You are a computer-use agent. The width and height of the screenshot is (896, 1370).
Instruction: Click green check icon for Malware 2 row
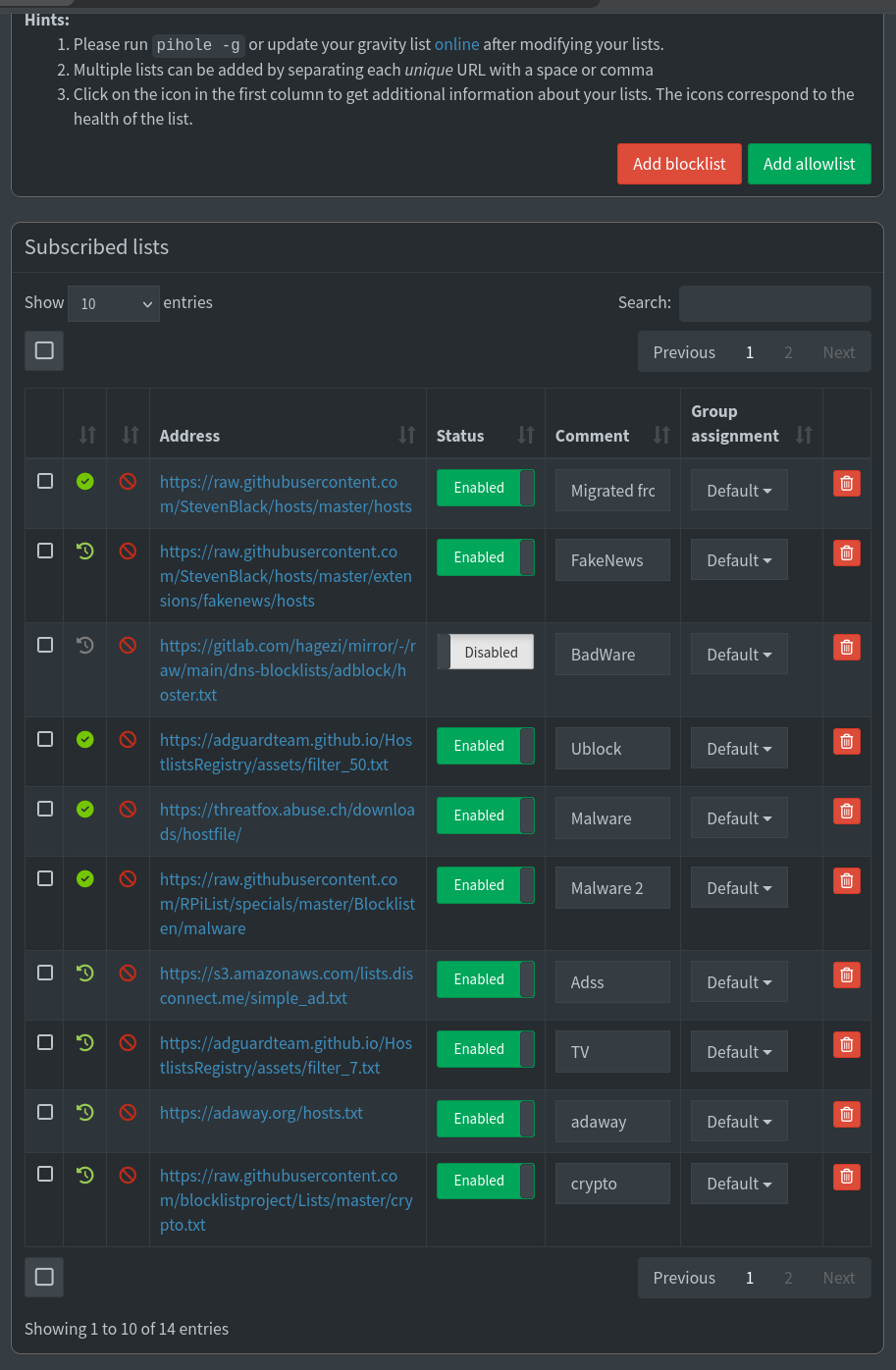85,878
